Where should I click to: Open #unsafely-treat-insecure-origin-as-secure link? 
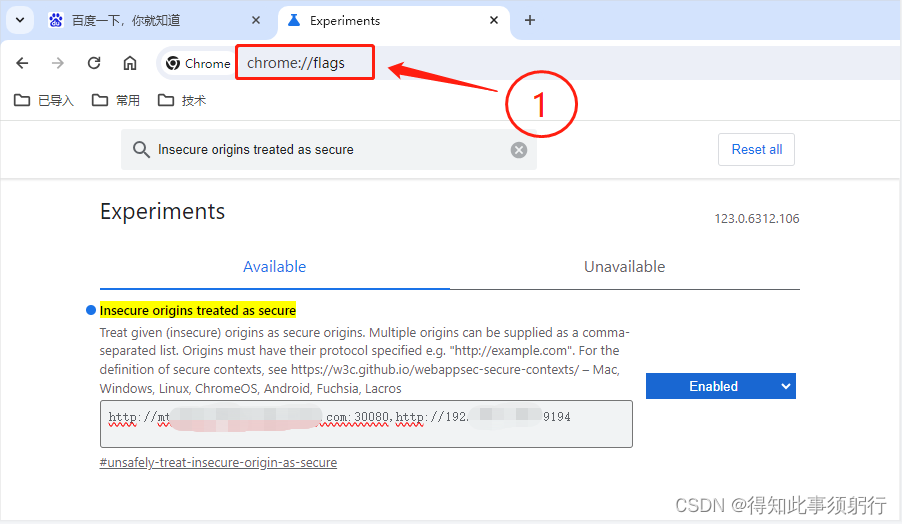[x=218, y=462]
